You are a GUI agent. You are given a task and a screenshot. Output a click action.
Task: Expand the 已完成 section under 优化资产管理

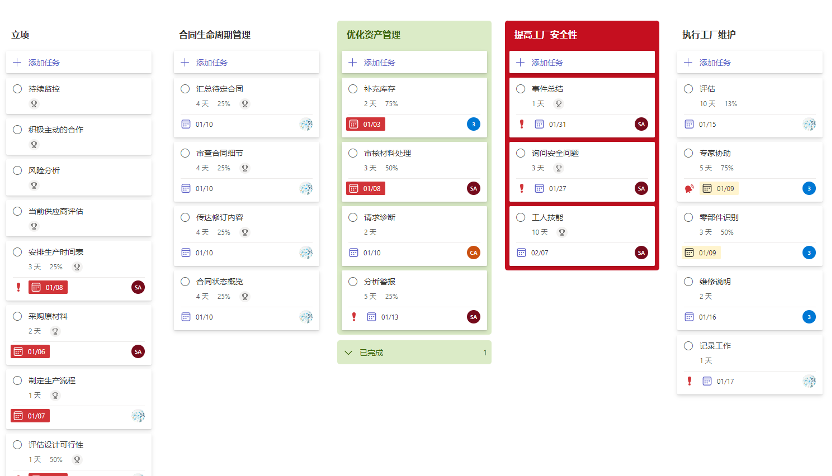[414, 352]
